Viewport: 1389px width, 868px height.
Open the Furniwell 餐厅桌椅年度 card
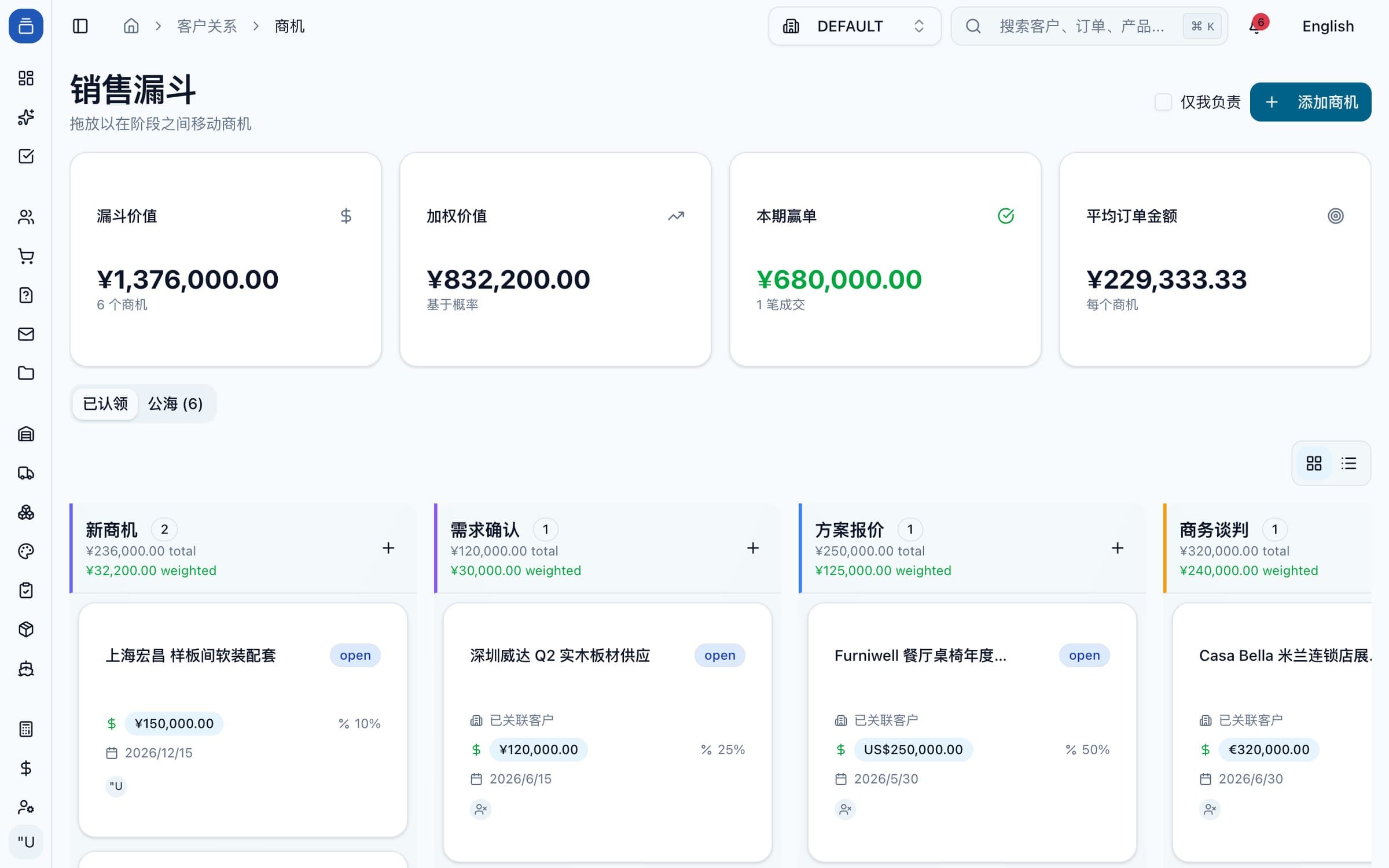972,733
